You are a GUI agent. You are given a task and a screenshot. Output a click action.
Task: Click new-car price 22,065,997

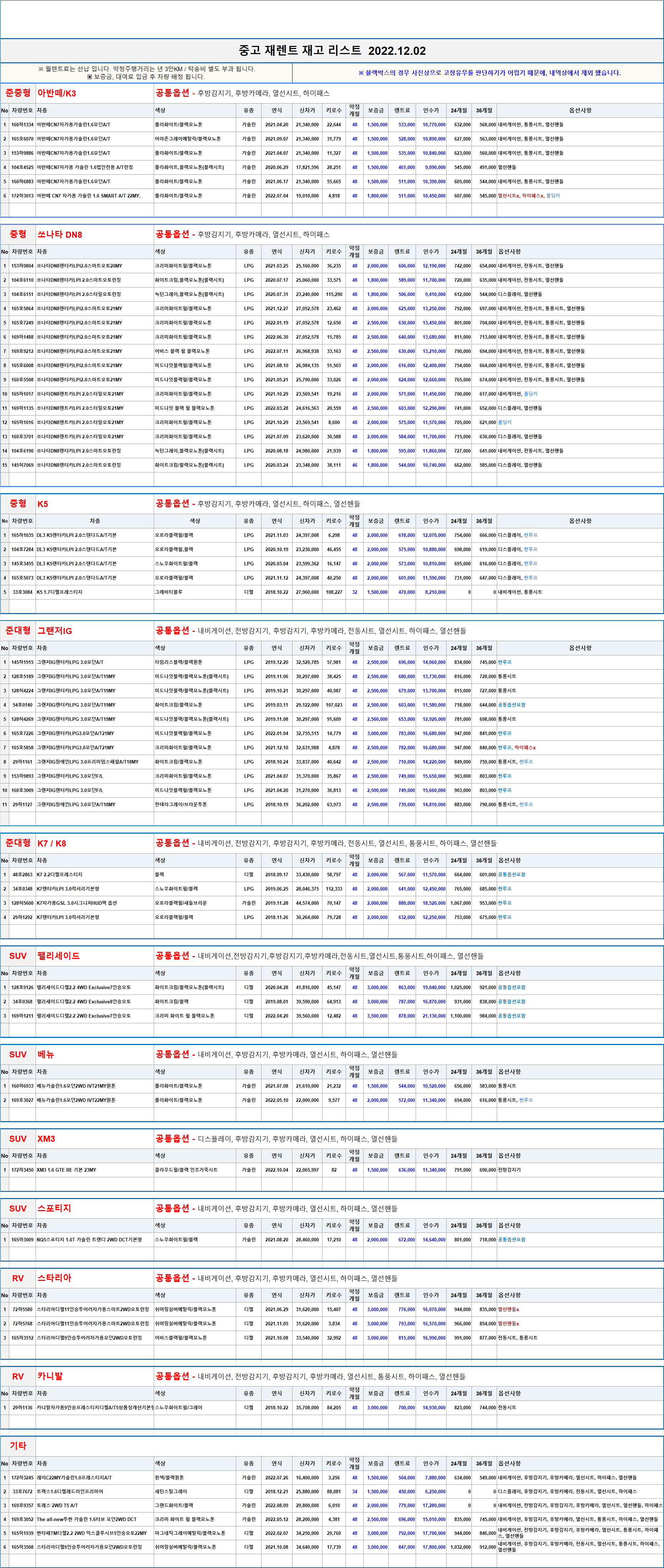click(x=307, y=1170)
